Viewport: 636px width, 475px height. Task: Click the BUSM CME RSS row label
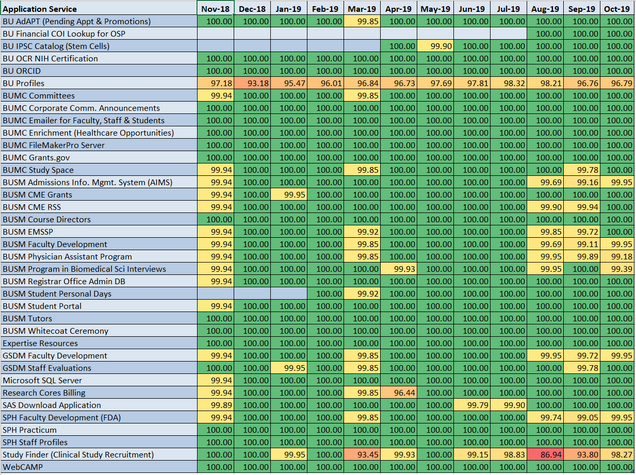point(99,207)
